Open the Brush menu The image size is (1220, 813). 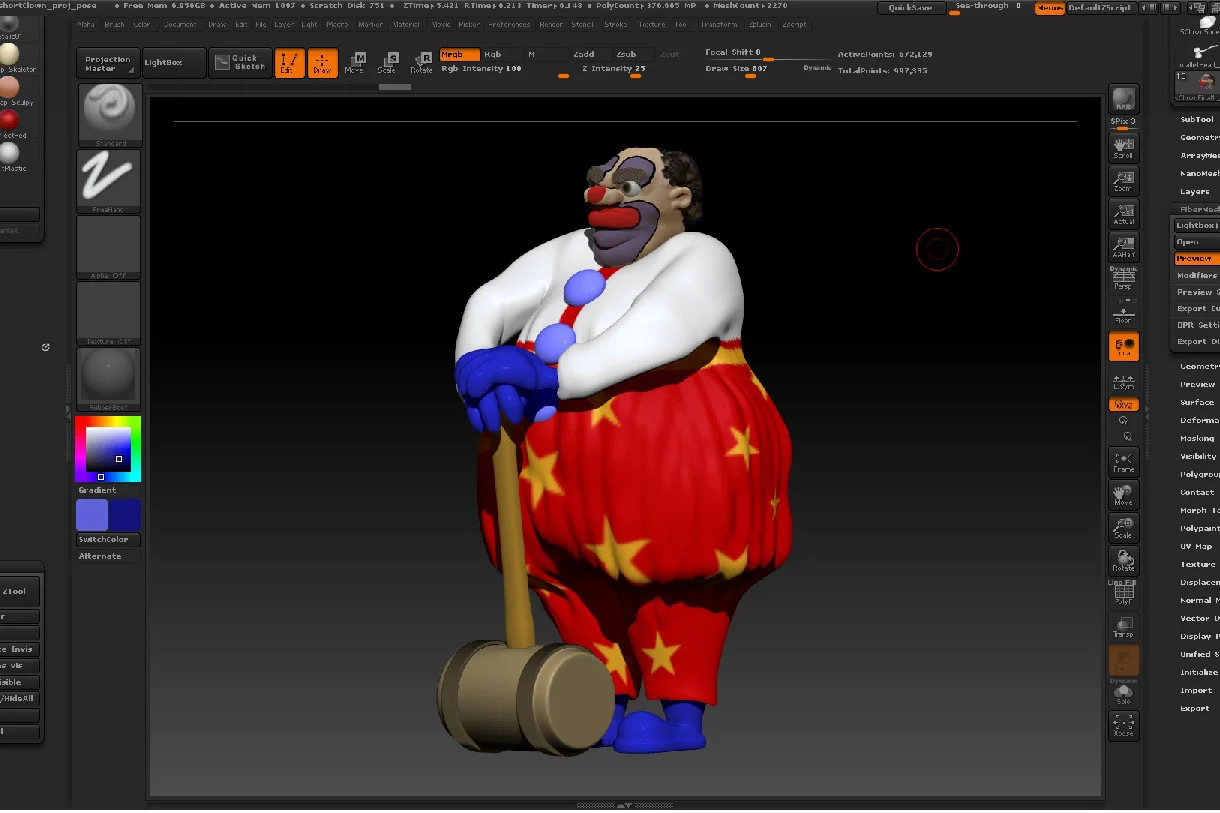(x=114, y=24)
